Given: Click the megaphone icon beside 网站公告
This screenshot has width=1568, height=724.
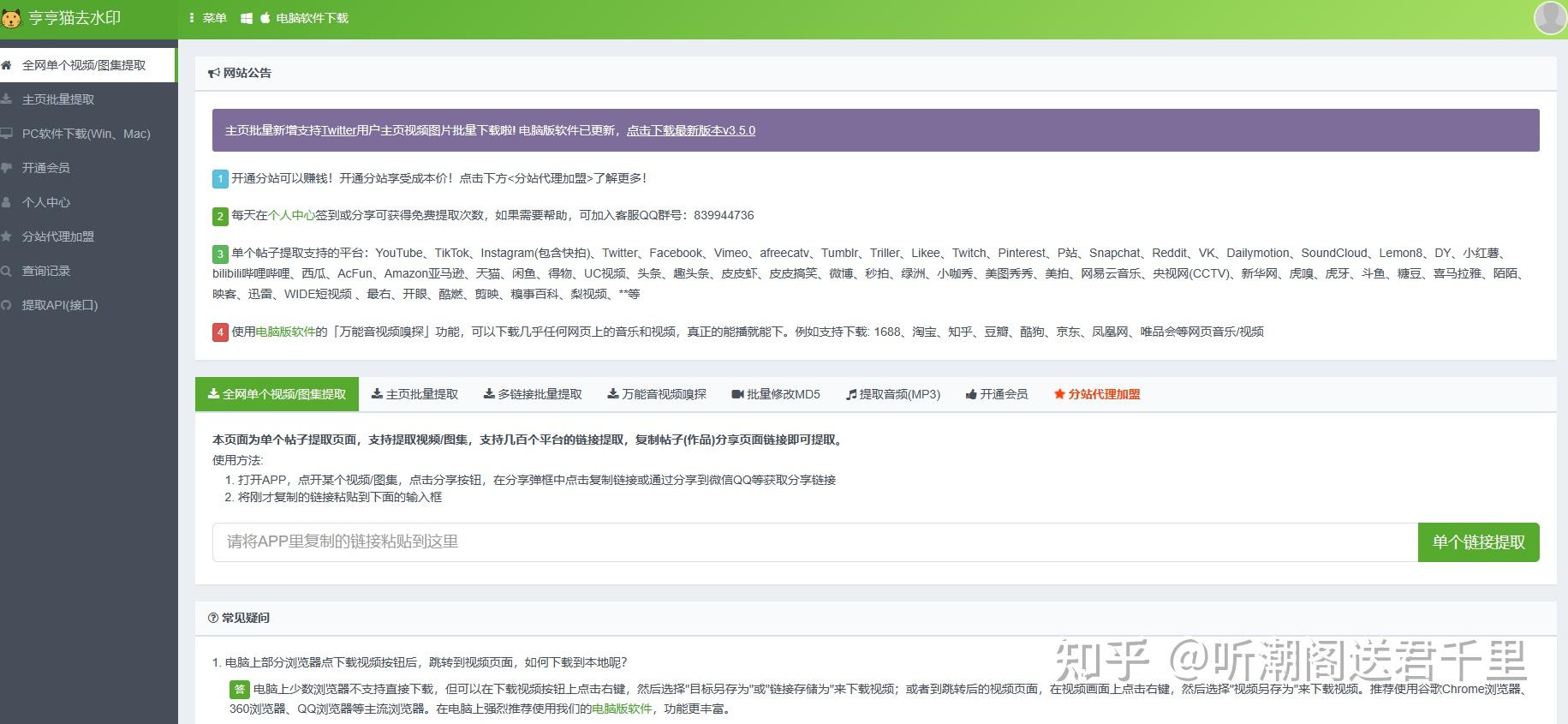Looking at the screenshot, I should click(x=214, y=74).
